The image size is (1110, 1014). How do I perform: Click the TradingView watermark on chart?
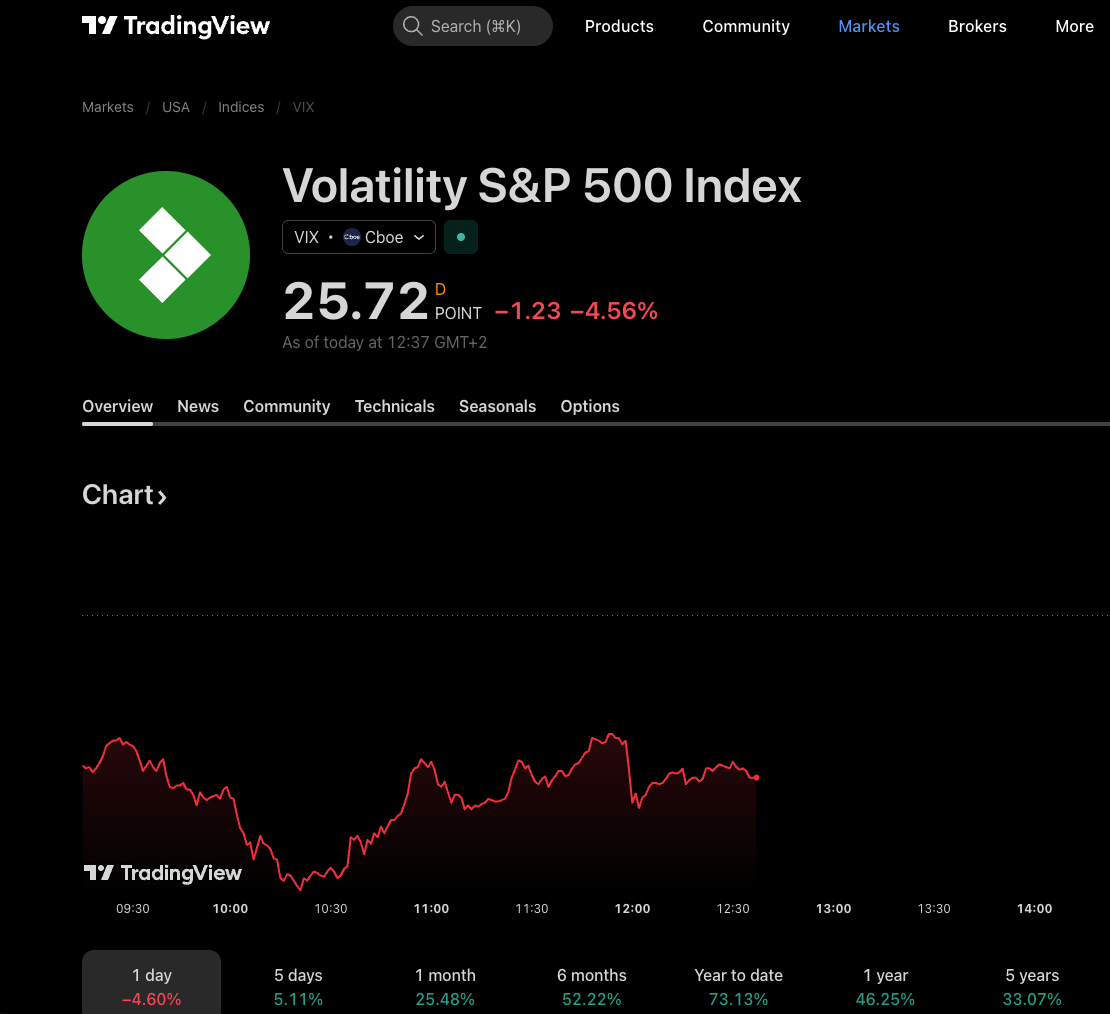163,873
